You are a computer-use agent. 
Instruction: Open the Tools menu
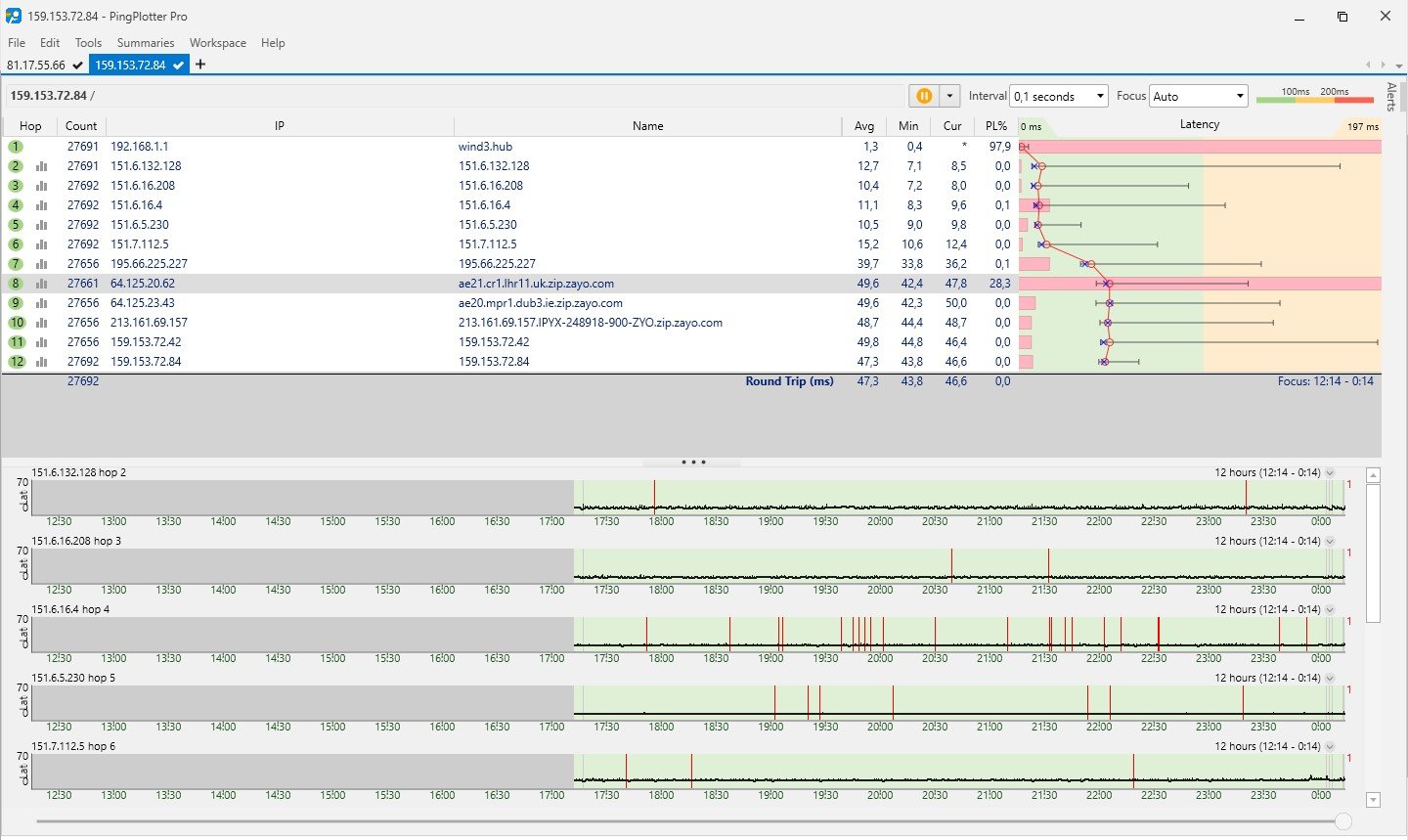(x=88, y=43)
